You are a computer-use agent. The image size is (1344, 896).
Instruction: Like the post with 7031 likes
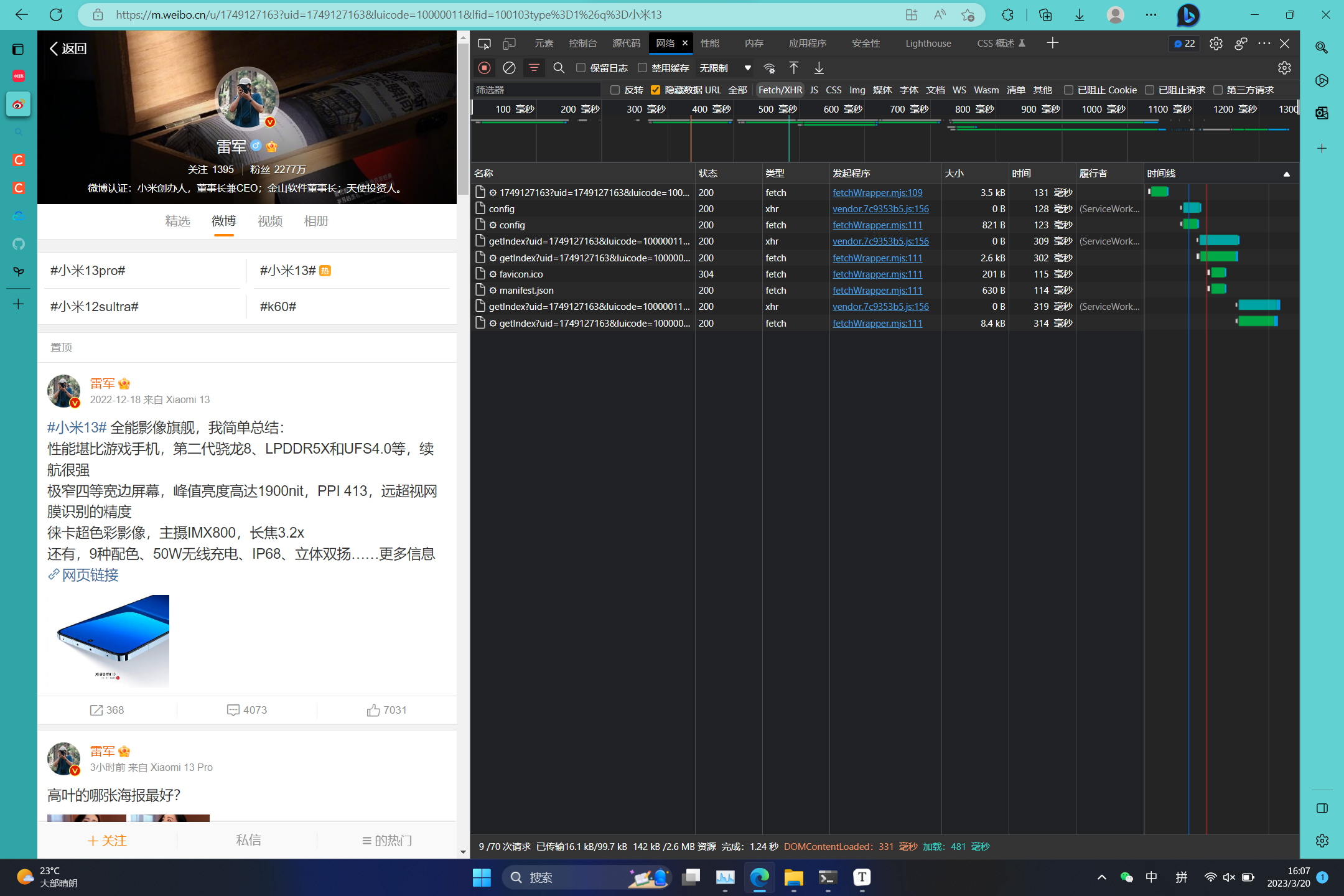[386, 710]
